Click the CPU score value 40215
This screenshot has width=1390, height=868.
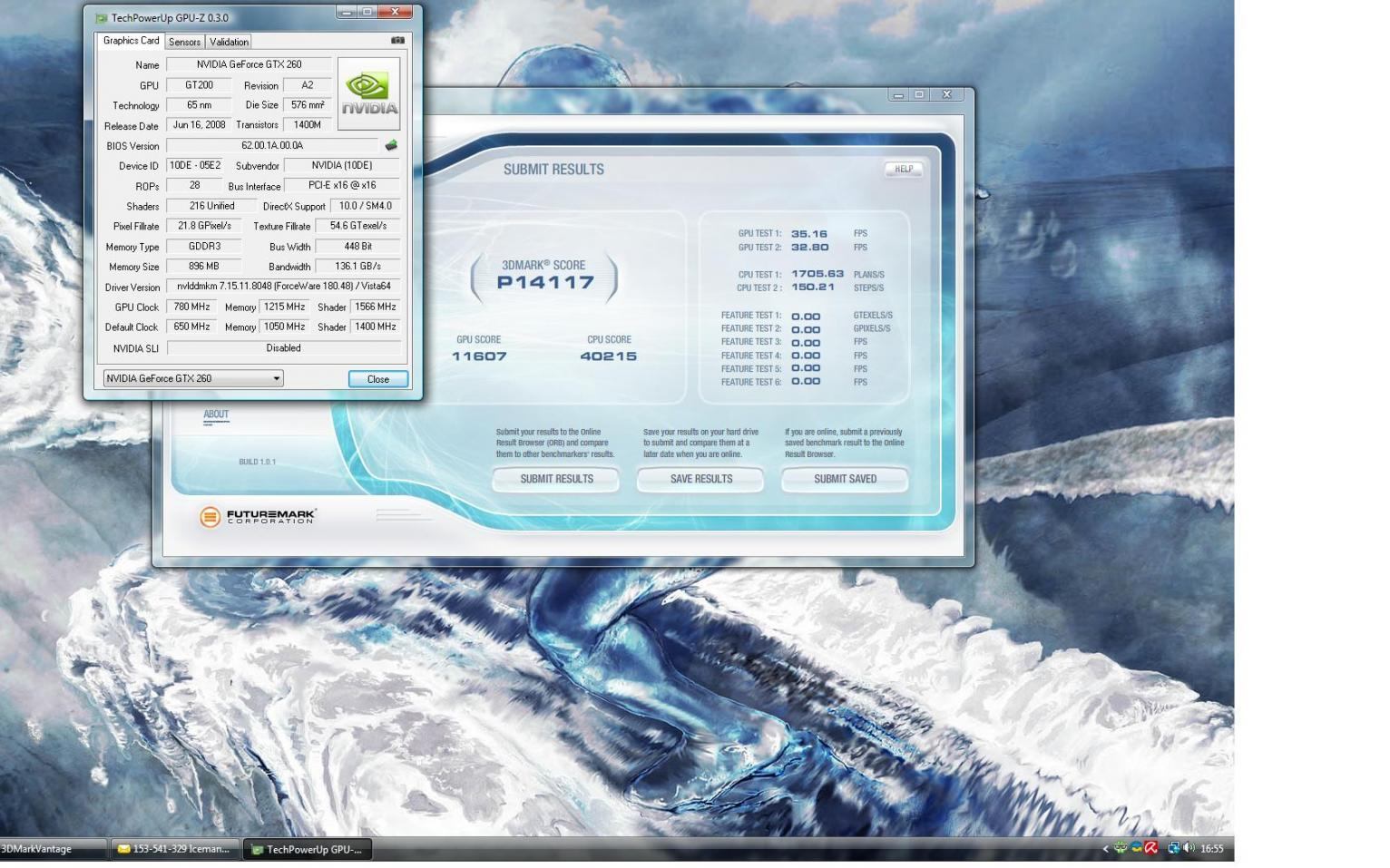point(608,356)
